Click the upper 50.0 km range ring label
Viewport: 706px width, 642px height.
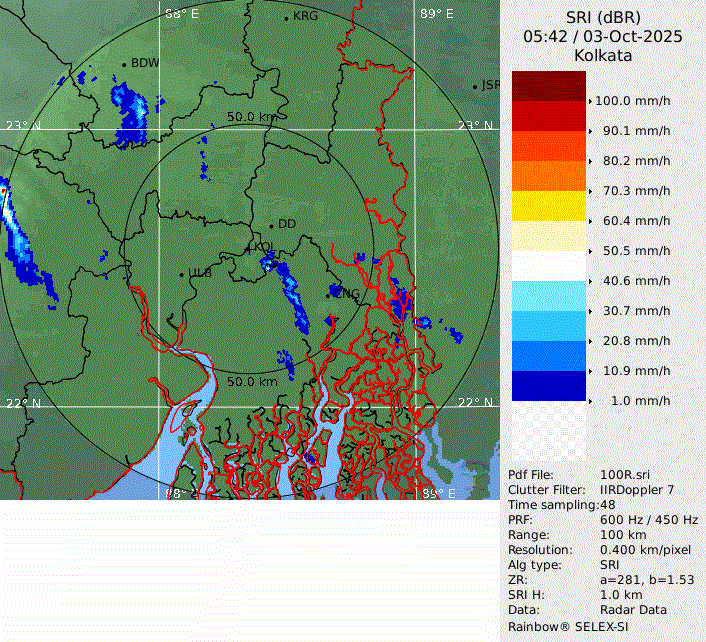tap(252, 117)
